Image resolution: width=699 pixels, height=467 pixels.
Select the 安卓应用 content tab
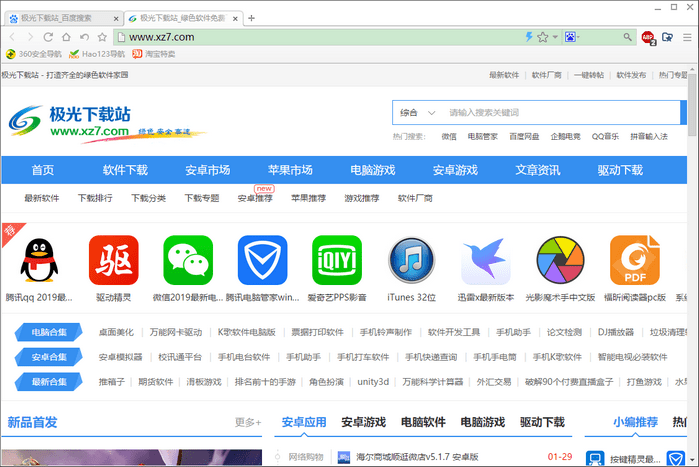[x=304, y=422]
